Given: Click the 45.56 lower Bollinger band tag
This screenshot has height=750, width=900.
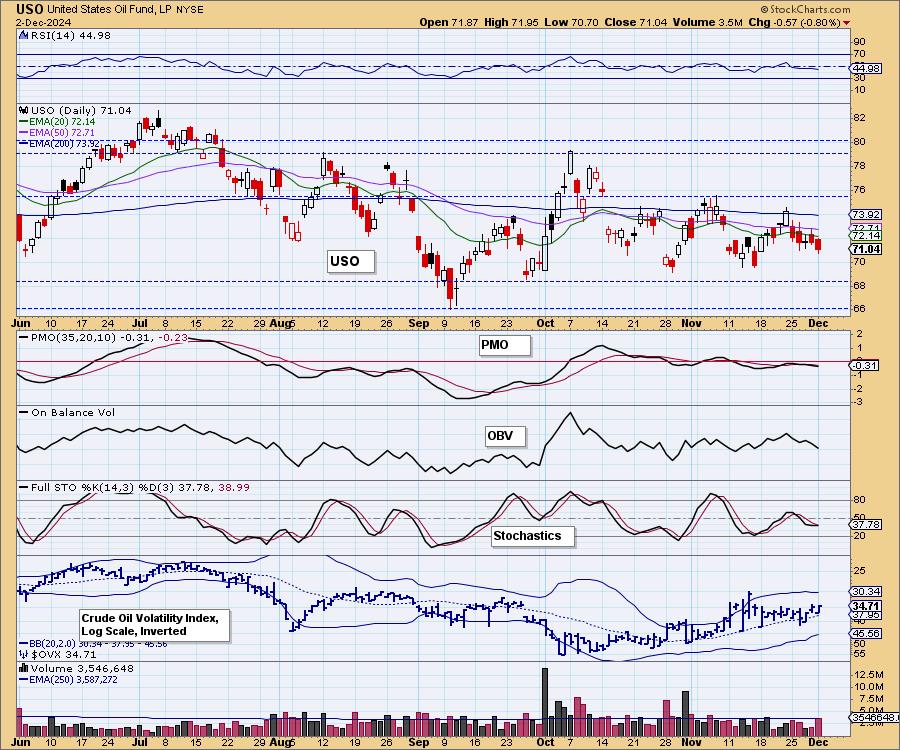Looking at the screenshot, I should tap(866, 633).
